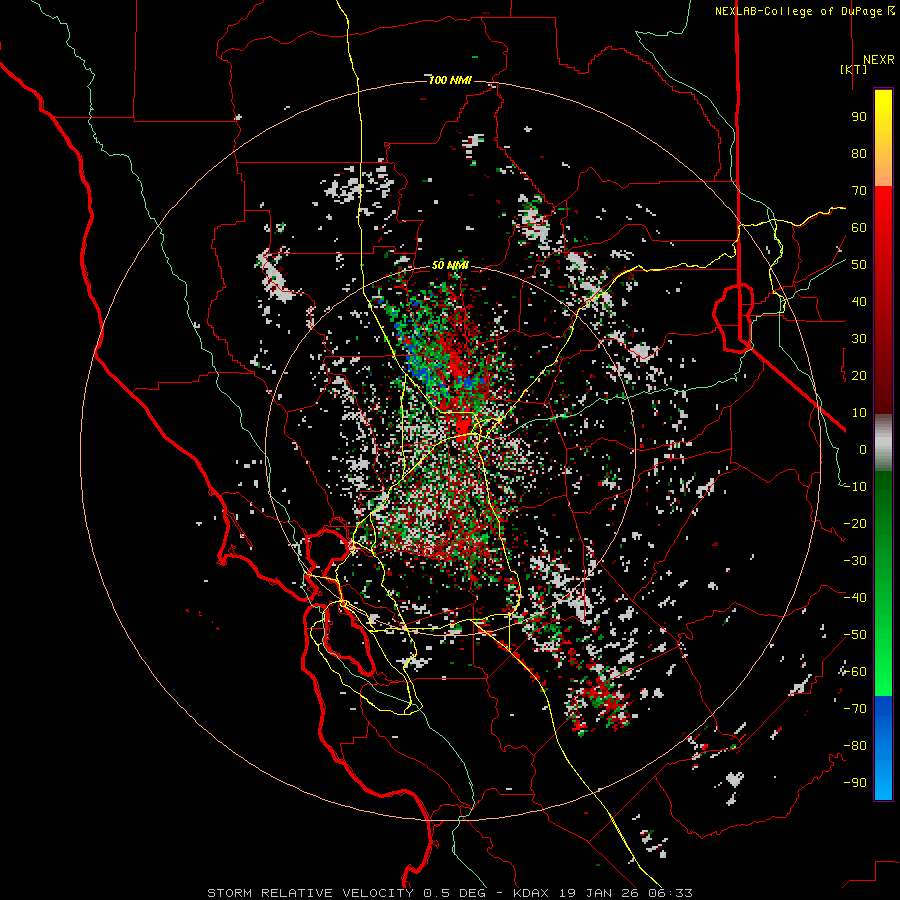Image resolution: width=900 pixels, height=900 pixels.
Task: Click the NEXLAB-College of DuPage header text
Action: pos(798,11)
